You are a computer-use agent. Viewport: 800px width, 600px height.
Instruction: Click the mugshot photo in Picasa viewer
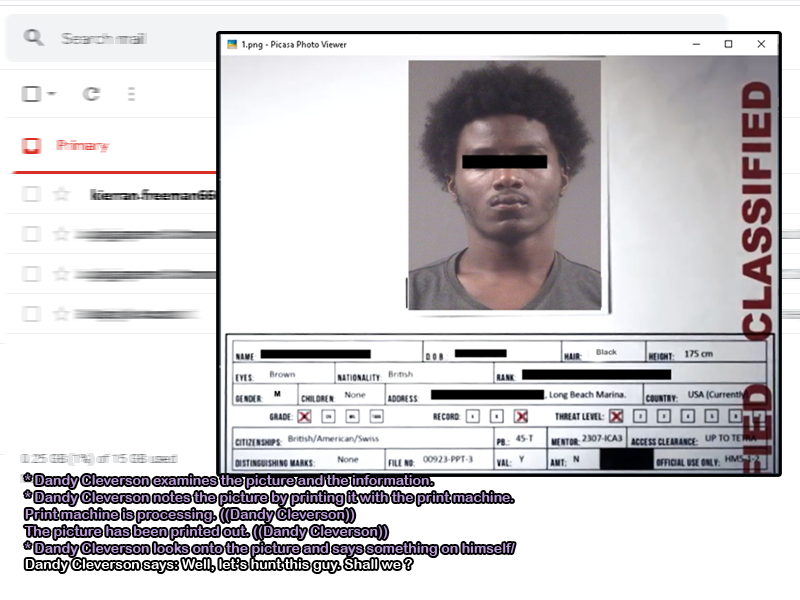(x=505, y=185)
